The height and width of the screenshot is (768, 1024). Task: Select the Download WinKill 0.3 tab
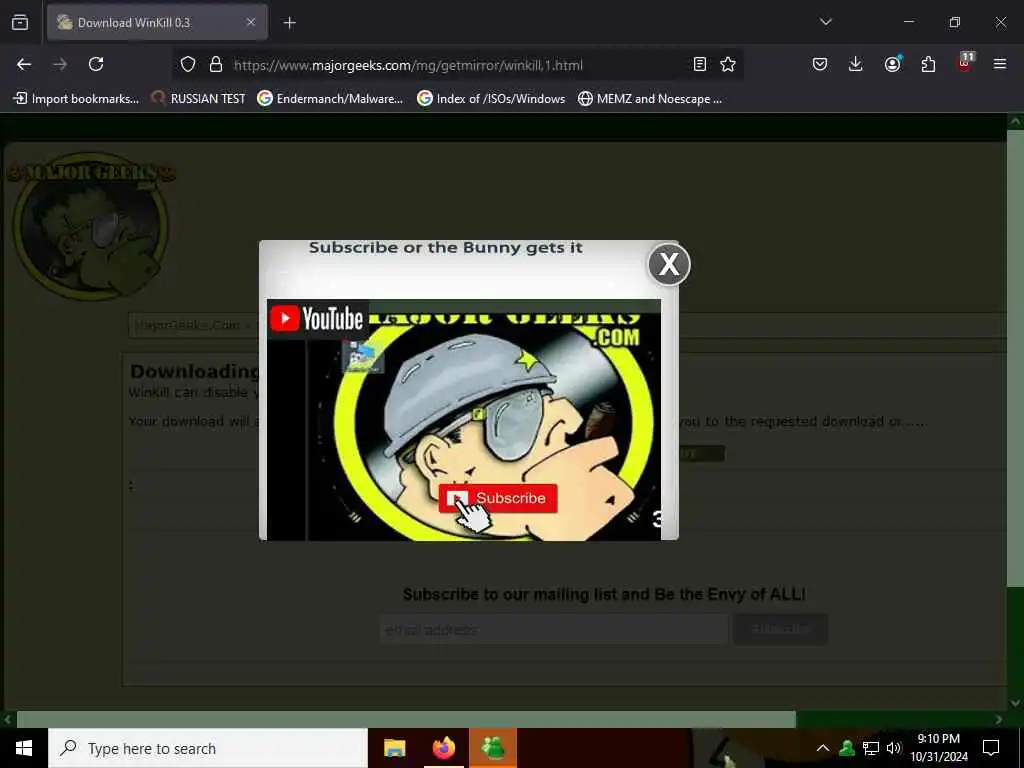(x=157, y=22)
